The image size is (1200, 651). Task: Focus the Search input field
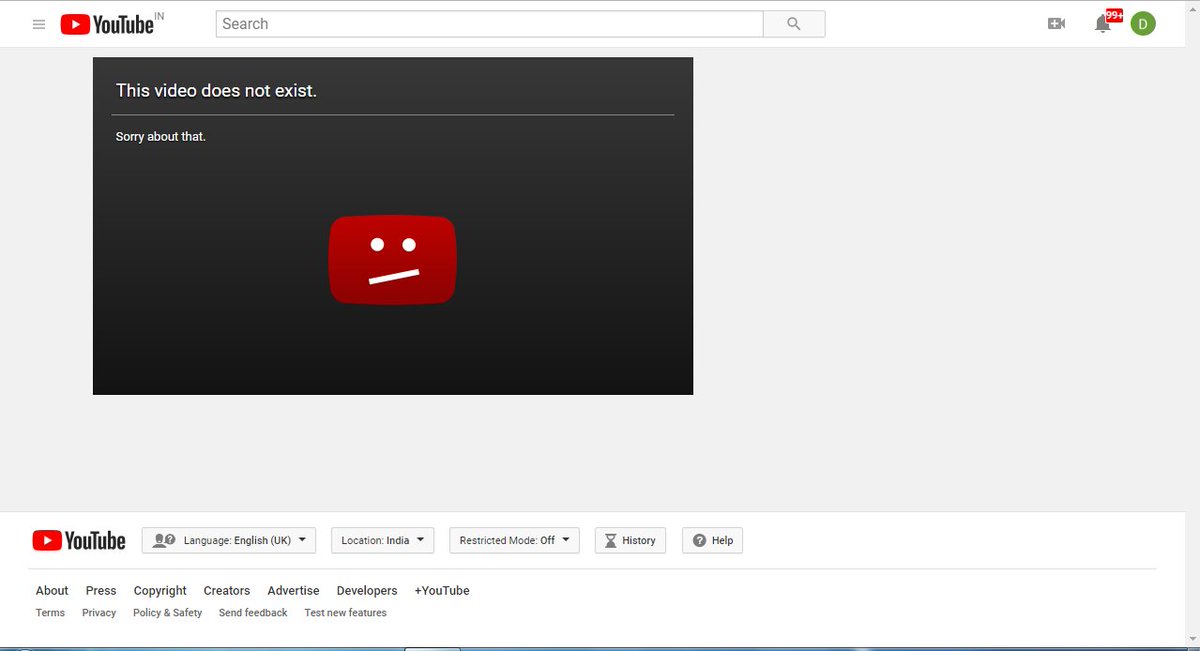point(489,24)
